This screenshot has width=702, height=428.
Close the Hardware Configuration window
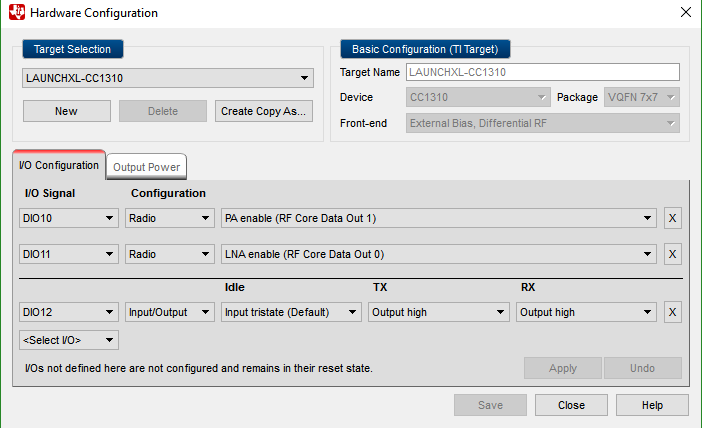coord(685,13)
